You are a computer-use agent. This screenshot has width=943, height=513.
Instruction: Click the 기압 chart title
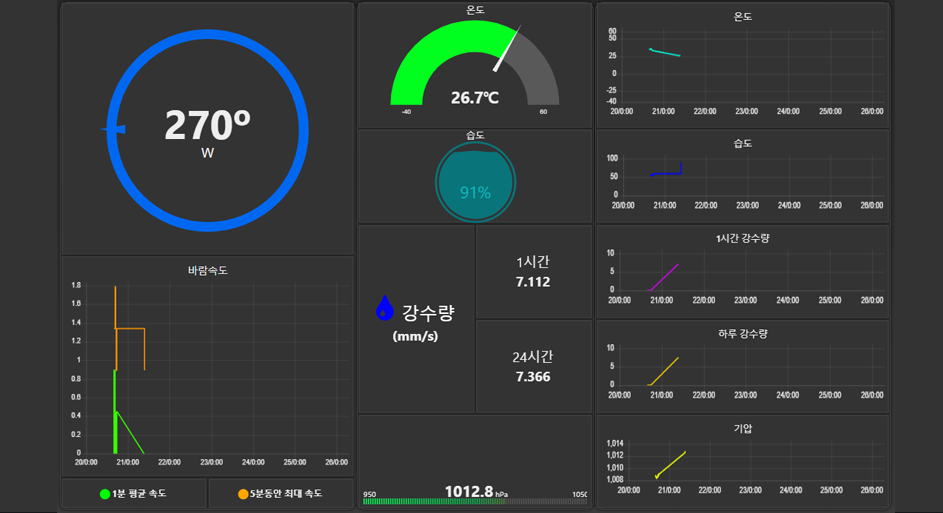pyautogui.click(x=743, y=429)
